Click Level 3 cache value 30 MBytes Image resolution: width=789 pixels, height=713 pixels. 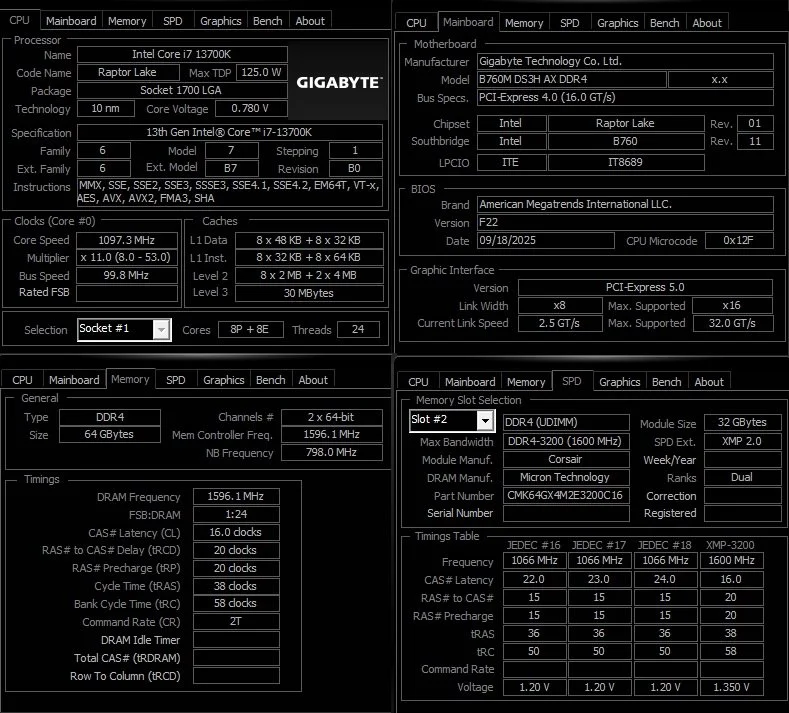309,293
